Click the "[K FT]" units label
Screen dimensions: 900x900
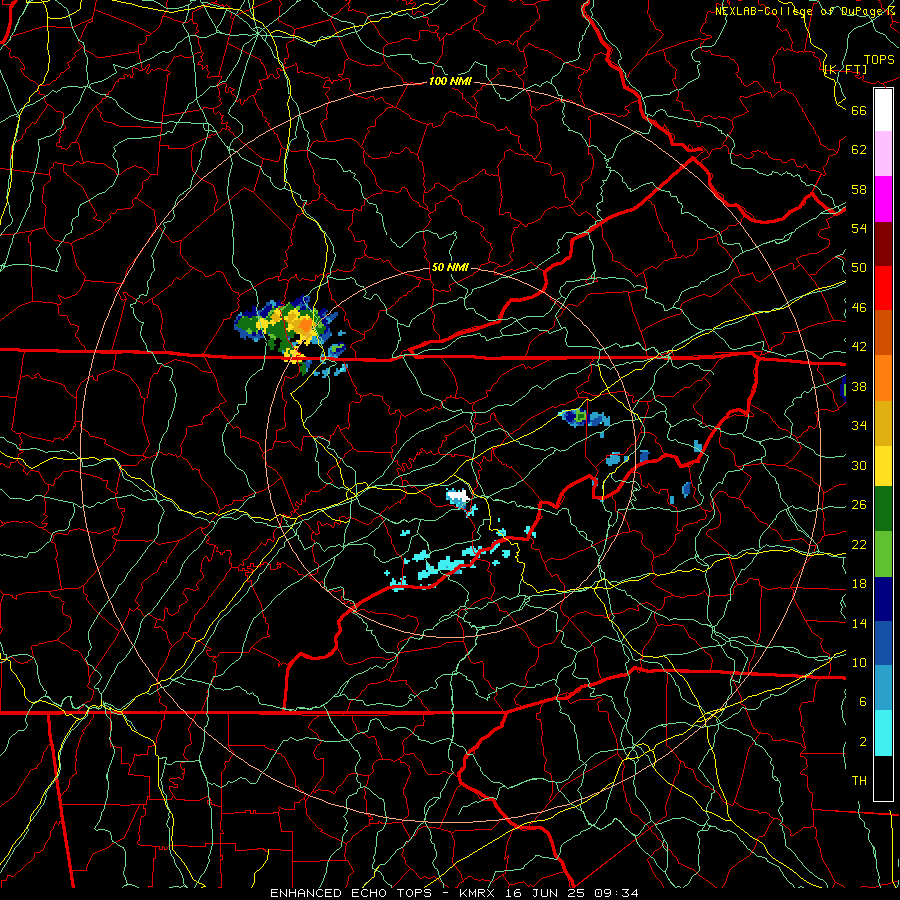(845, 70)
